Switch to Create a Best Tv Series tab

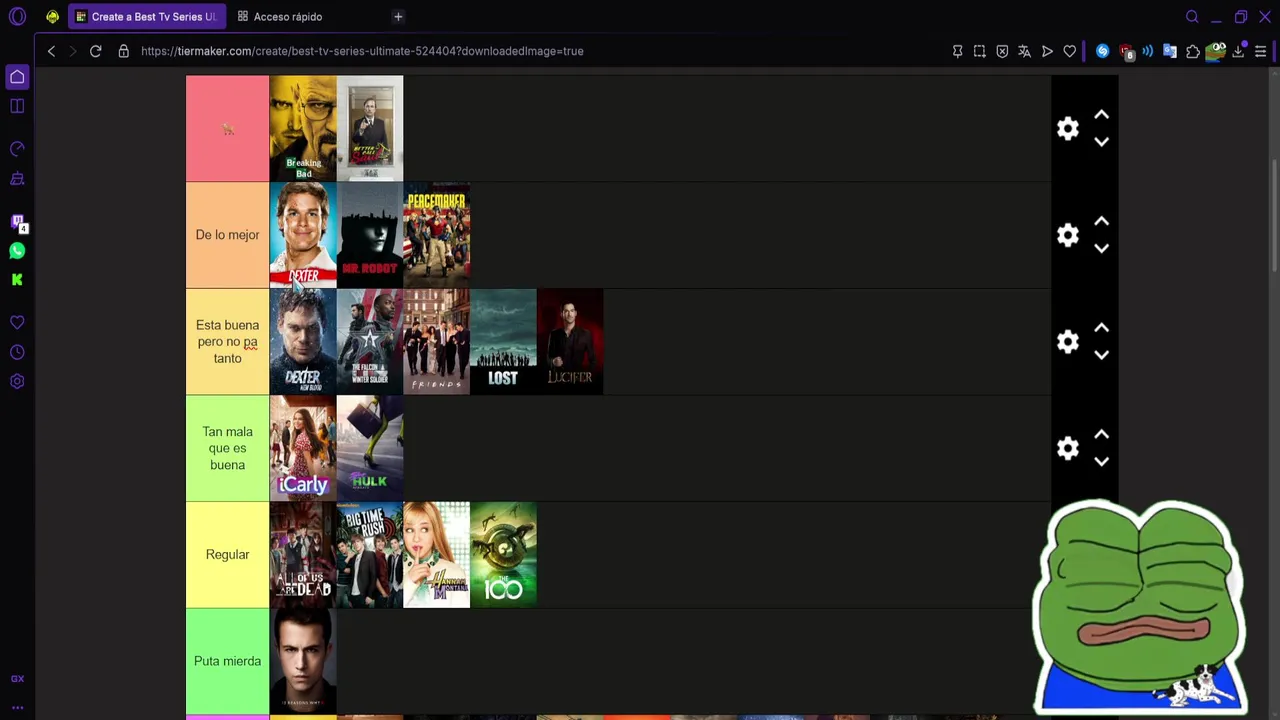[147, 17]
